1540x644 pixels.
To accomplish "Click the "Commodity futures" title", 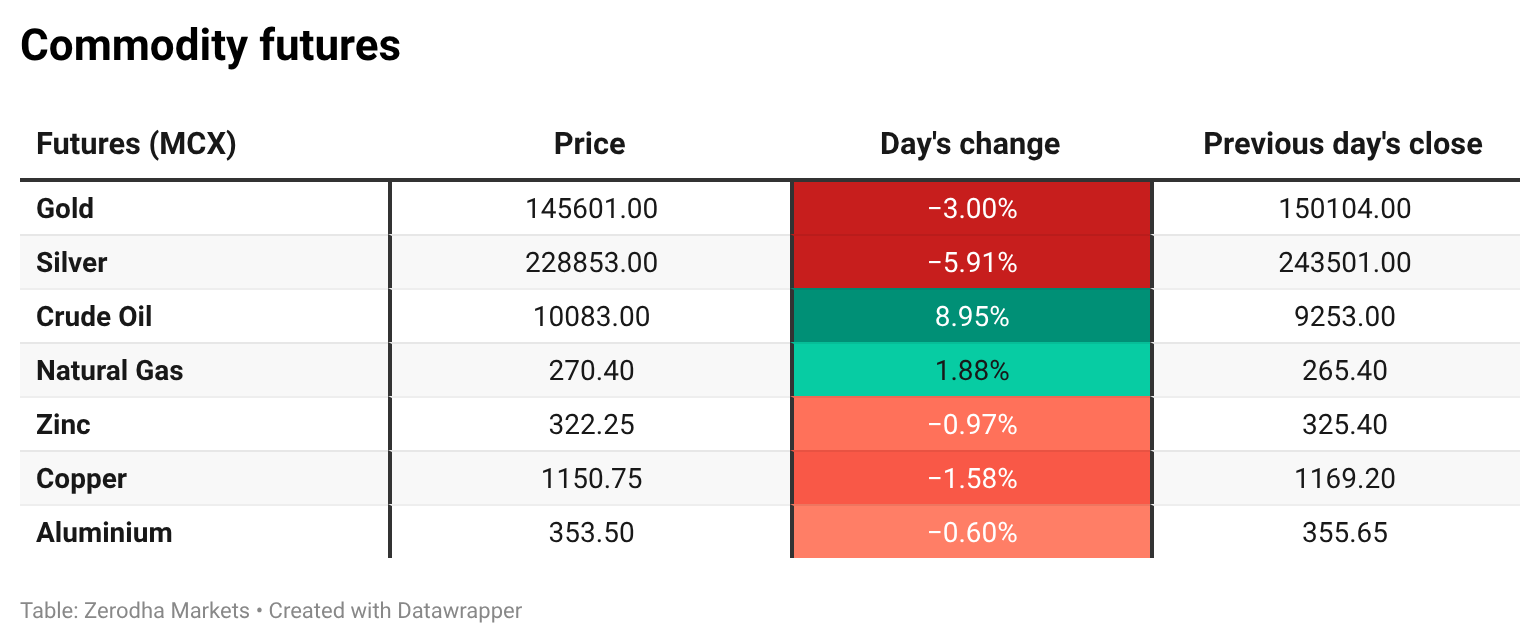I will (x=210, y=46).
